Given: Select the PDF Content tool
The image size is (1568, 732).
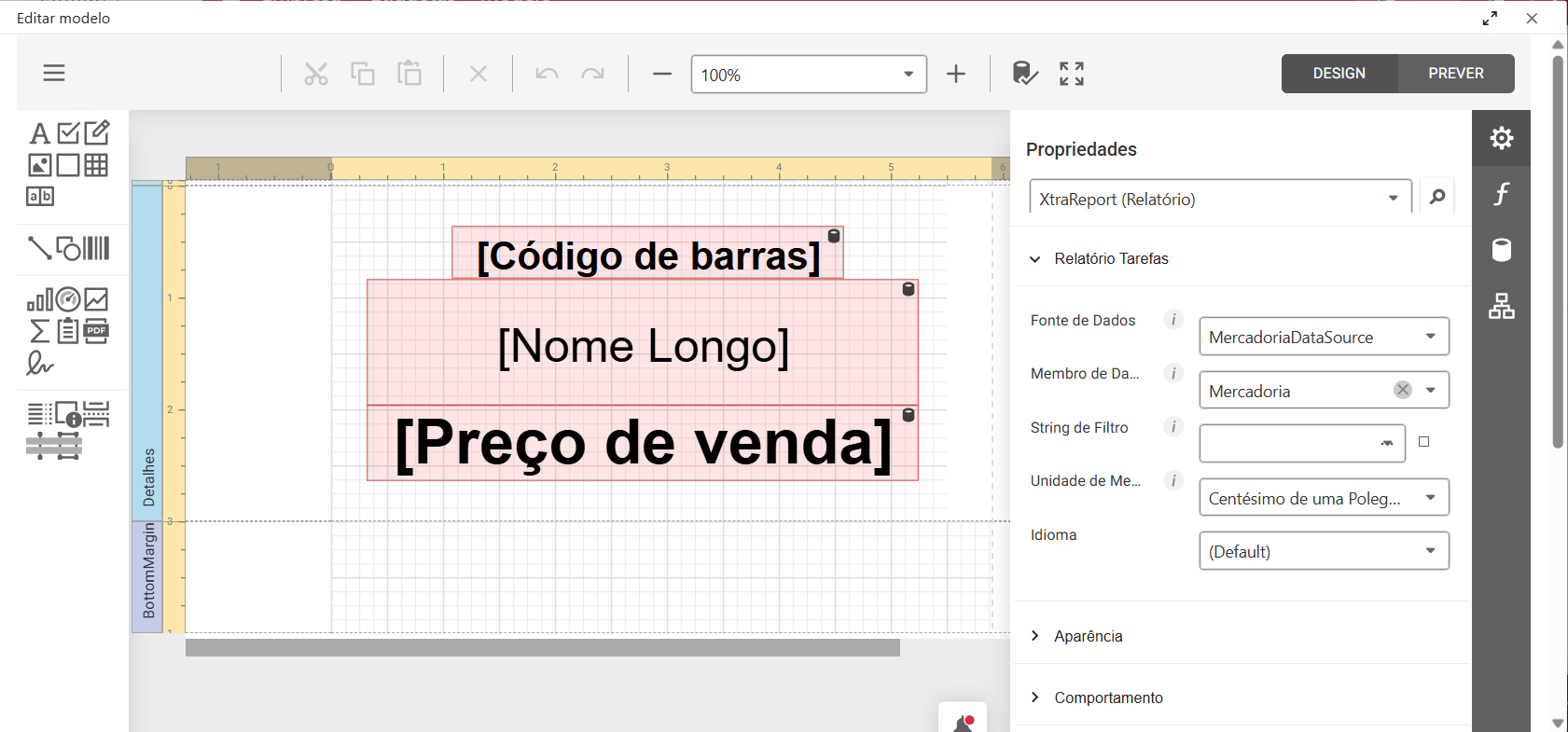Looking at the screenshot, I should pyautogui.click(x=96, y=330).
